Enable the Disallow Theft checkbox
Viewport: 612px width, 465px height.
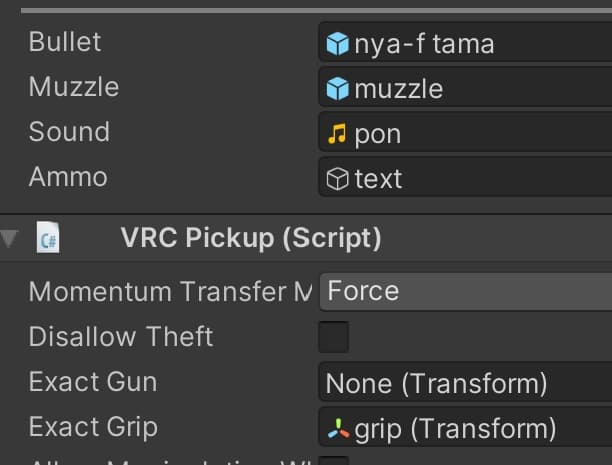pyautogui.click(x=333, y=337)
